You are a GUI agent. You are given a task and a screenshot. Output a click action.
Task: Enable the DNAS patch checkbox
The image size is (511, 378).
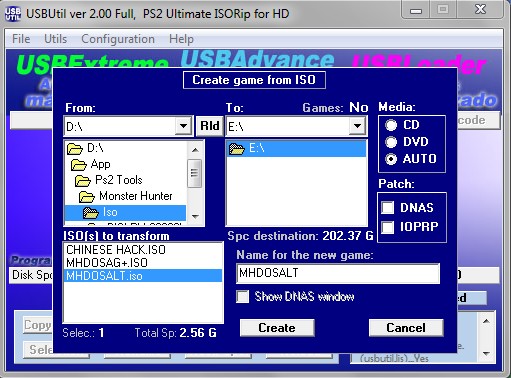coord(388,208)
